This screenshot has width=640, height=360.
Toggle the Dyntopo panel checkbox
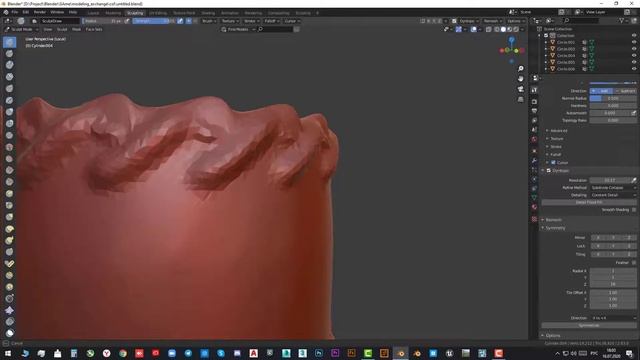pos(549,171)
